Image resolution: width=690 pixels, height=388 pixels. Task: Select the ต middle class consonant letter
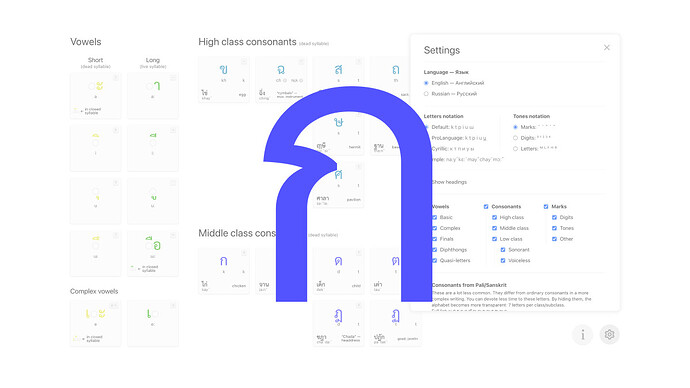pos(395,261)
